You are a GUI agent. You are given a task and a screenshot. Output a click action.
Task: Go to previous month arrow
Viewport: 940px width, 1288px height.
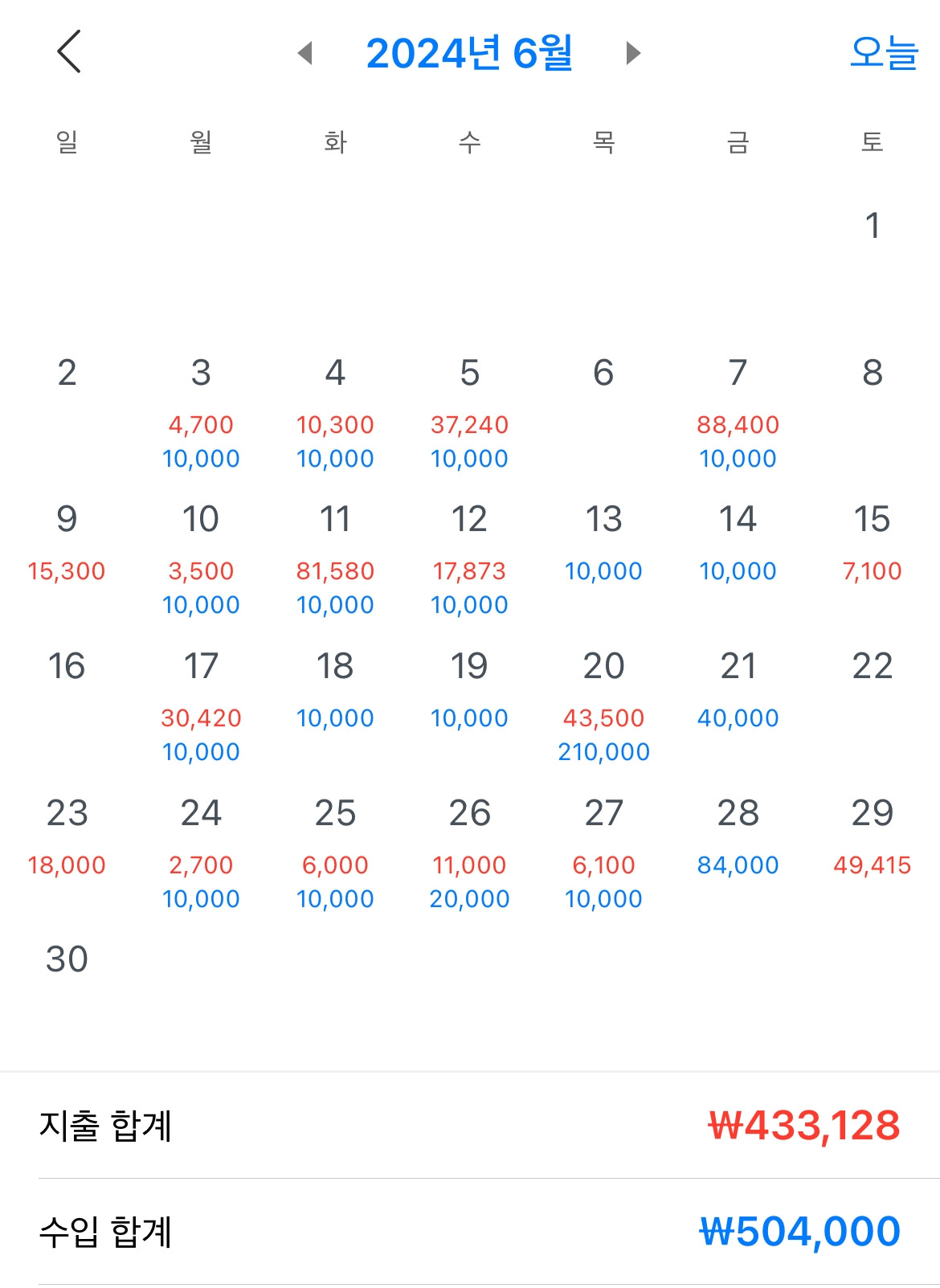[304, 53]
